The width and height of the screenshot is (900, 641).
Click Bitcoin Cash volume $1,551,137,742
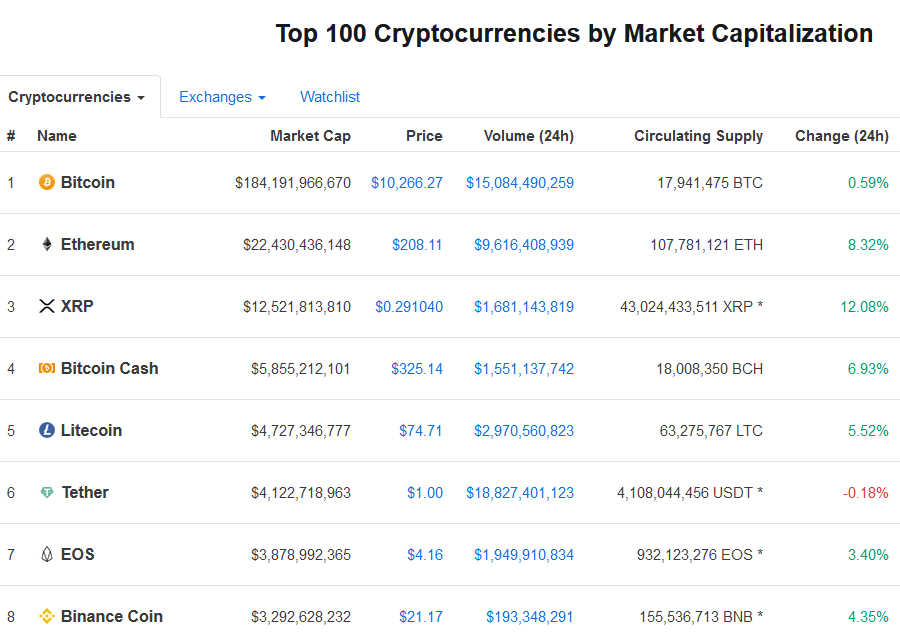tap(524, 369)
